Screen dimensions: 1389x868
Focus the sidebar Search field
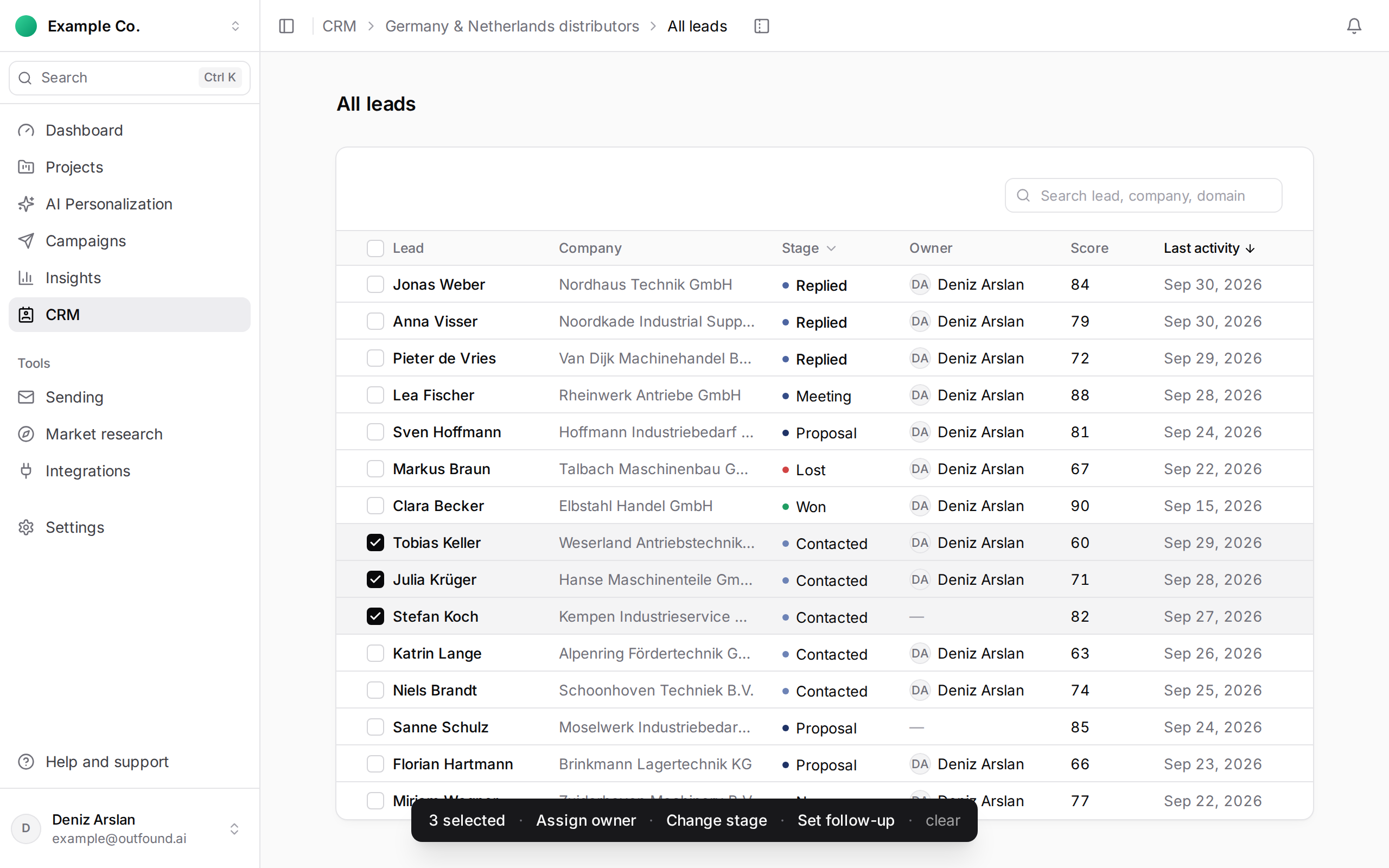(130, 78)
